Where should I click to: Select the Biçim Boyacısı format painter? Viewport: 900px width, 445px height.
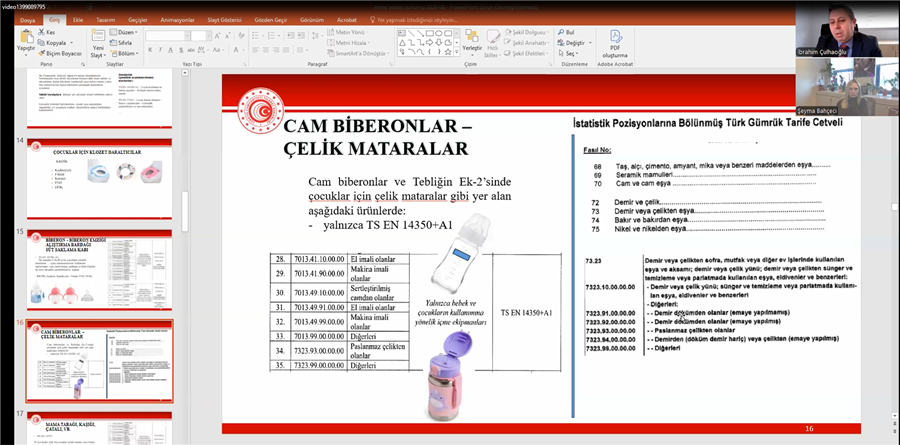point(60,53)
